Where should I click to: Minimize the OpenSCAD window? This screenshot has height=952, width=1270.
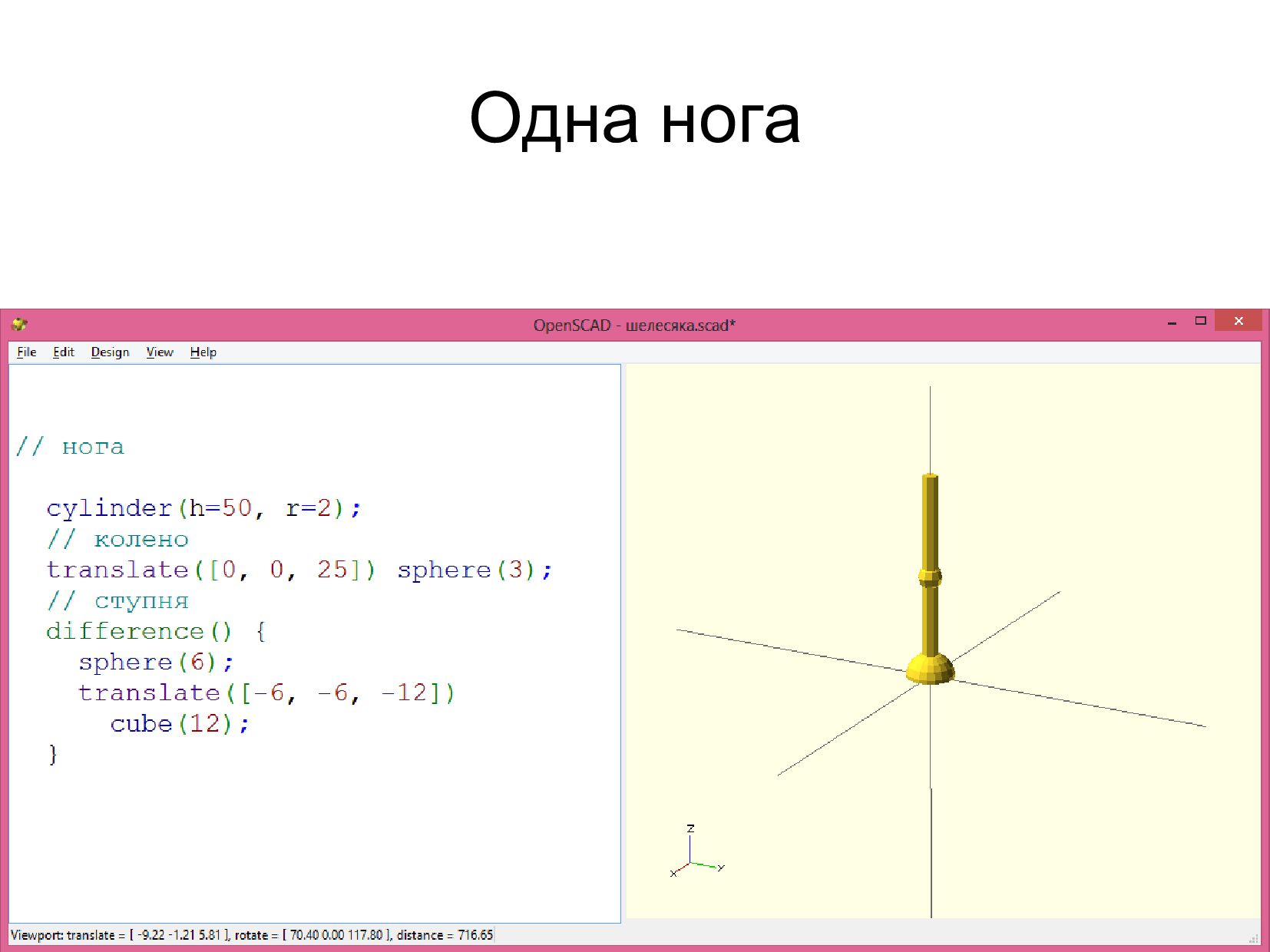click(1172, 322)
